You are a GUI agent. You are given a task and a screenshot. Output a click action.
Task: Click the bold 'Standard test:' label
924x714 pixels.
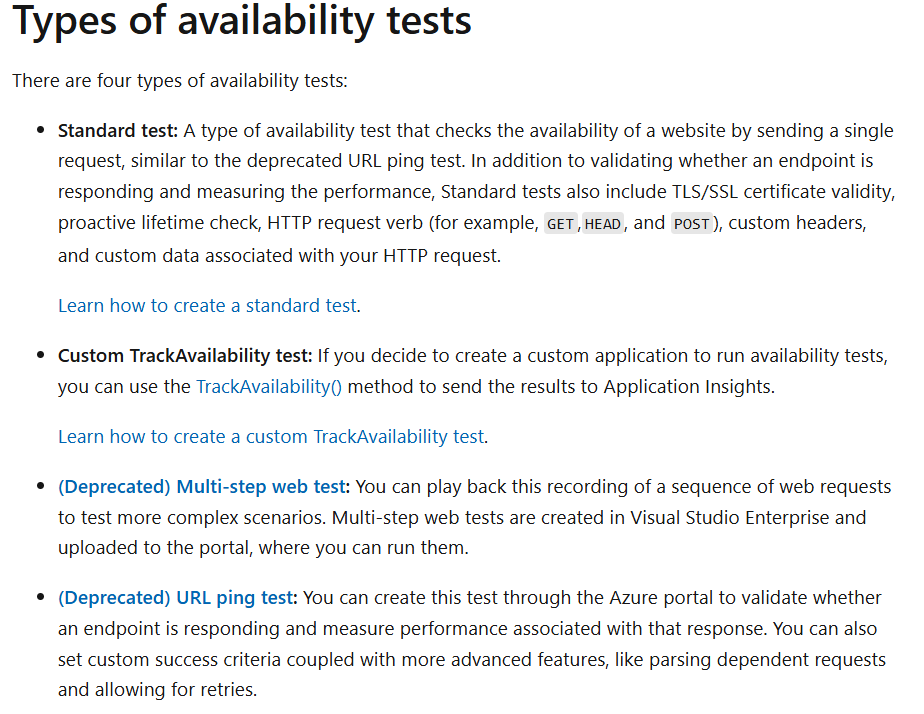coord(118,130)
